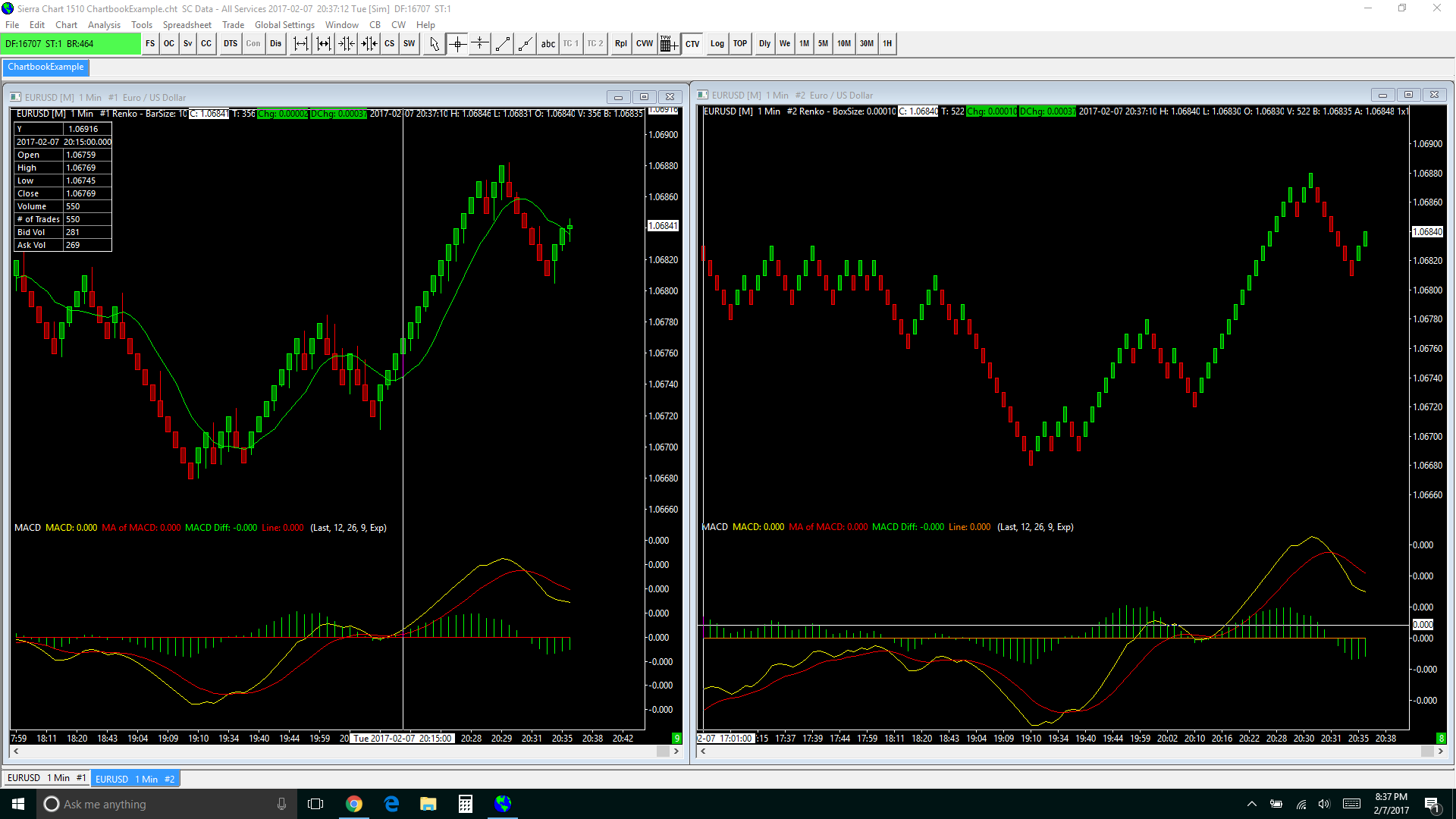Toggle the Log scale button
This screenshot has height=819, width=1456.
pos(717,44)
